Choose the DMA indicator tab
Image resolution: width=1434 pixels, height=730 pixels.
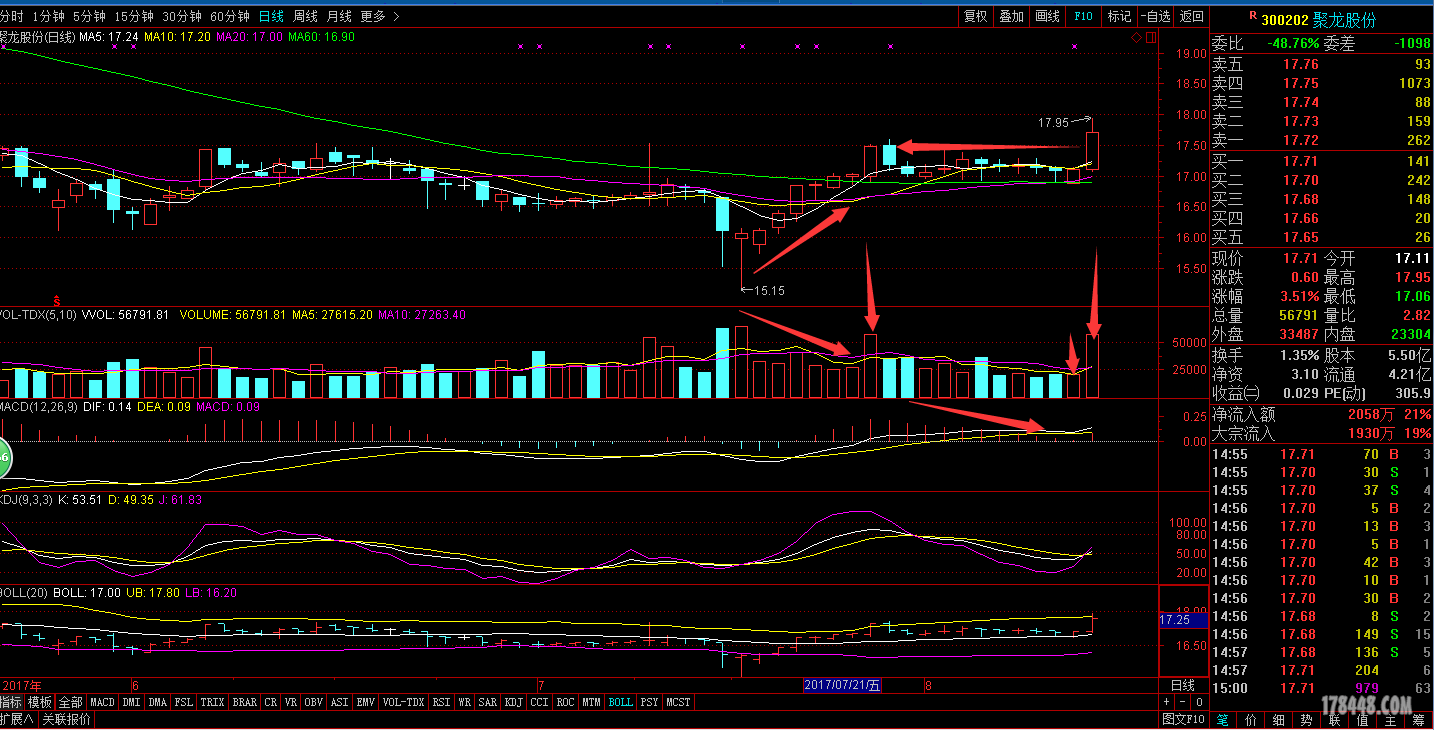[x=157, y=702]
